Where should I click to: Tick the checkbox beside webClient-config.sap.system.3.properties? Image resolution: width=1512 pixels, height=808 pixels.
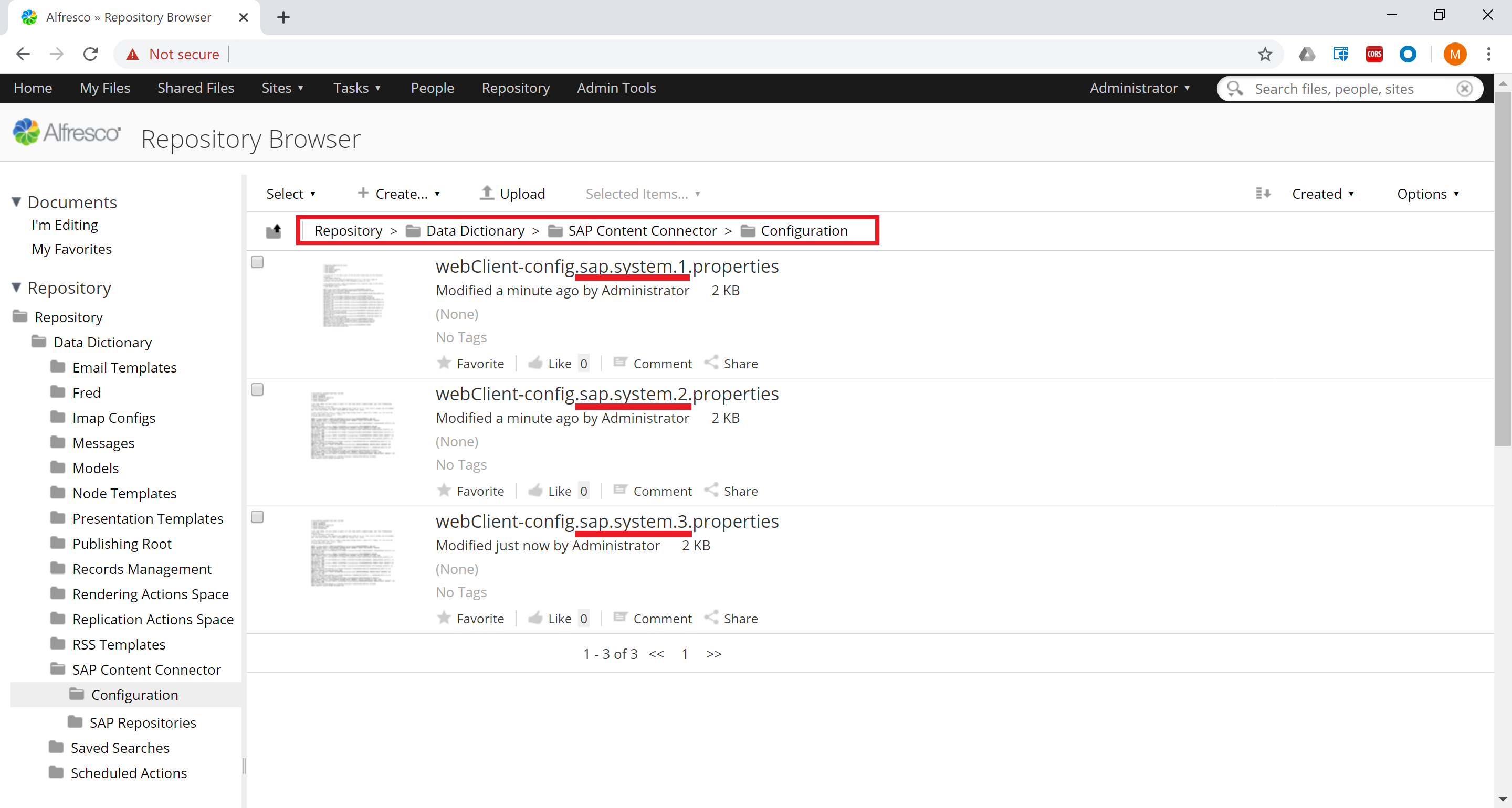tap(257, 517)
